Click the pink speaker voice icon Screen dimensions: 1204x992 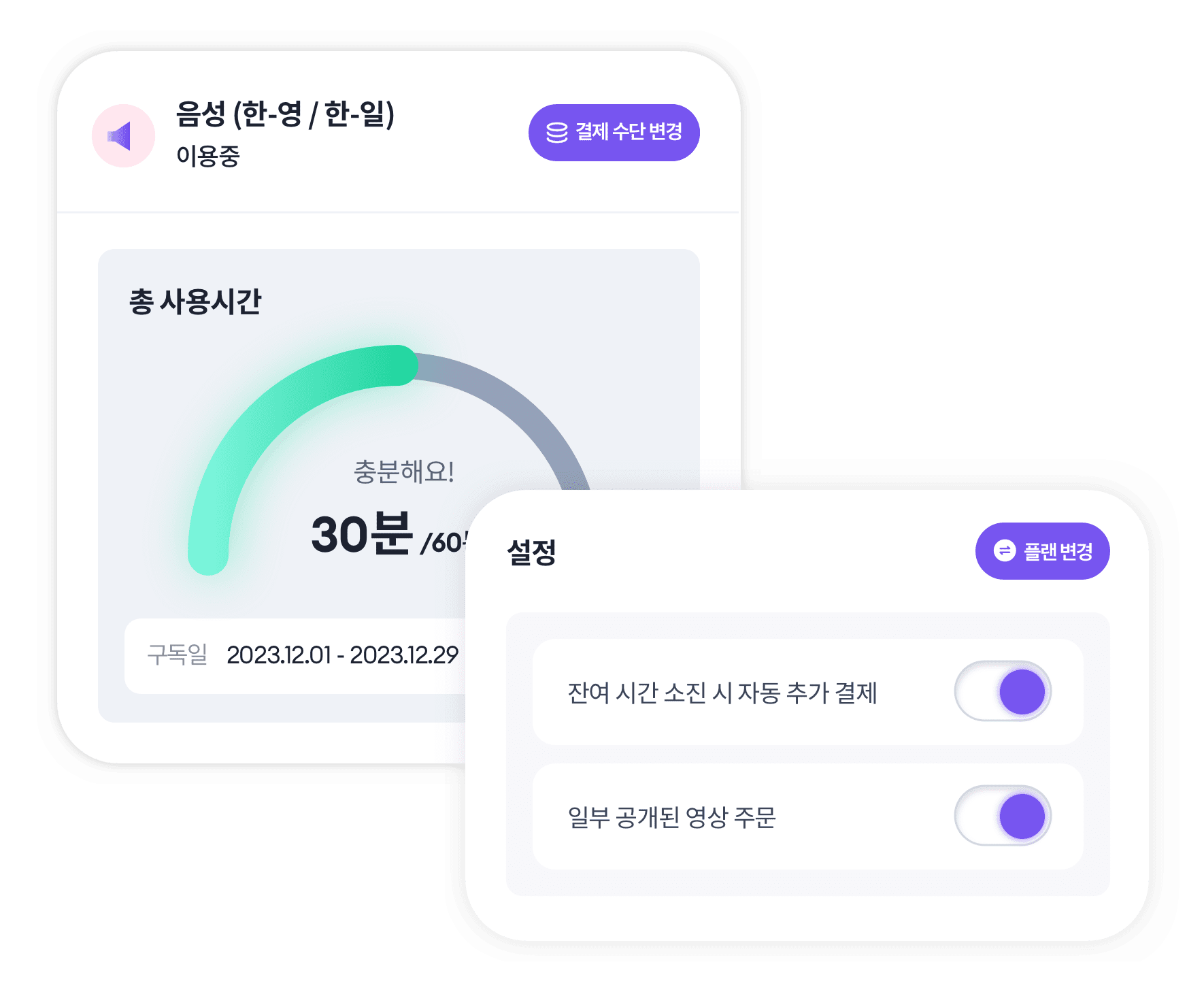tap(123, 135)
